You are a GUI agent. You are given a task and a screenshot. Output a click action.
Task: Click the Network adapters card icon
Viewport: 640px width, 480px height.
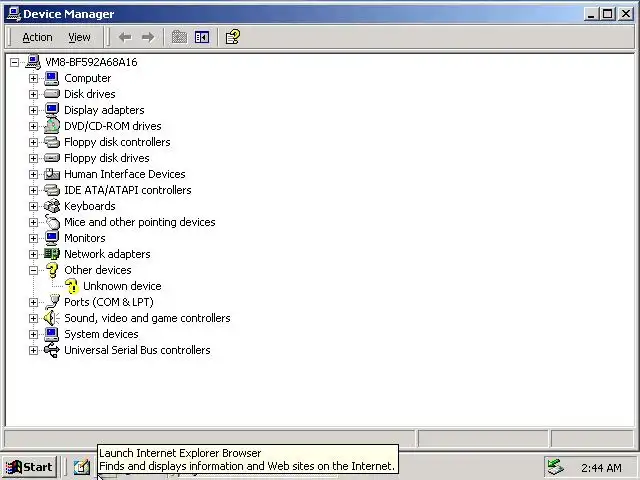(x=52, y=254)
